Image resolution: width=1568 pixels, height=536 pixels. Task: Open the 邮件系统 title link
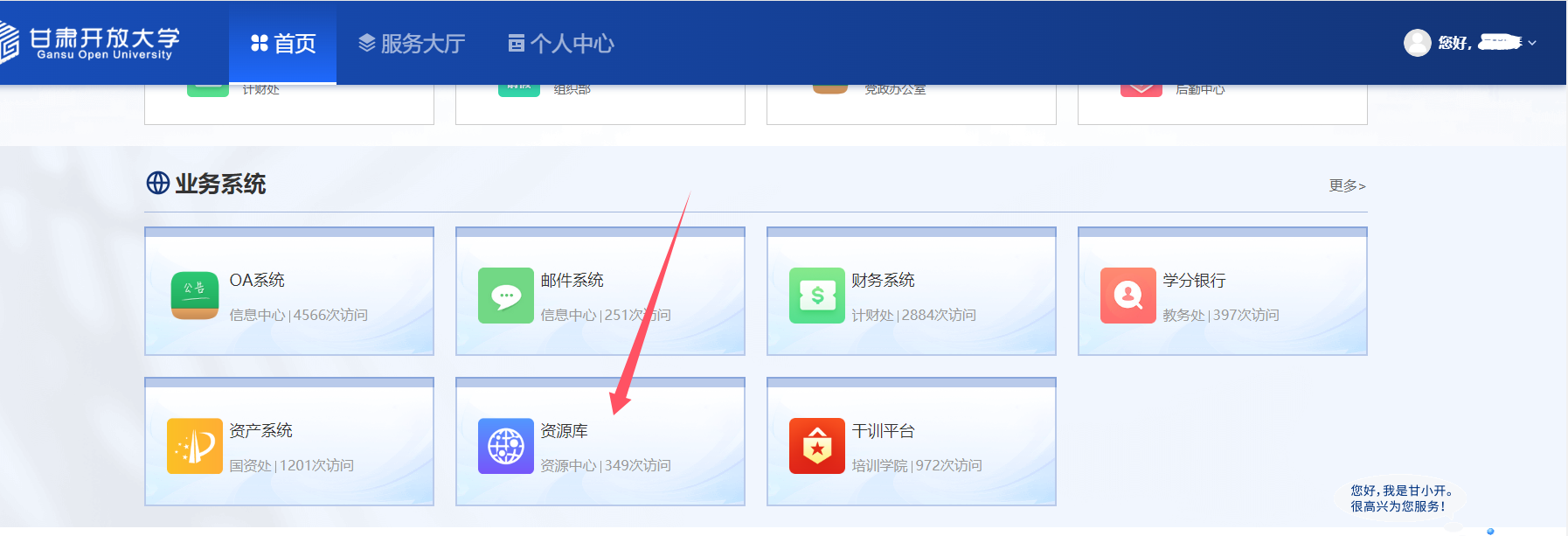pyautogui.click(x=572, y=280)
